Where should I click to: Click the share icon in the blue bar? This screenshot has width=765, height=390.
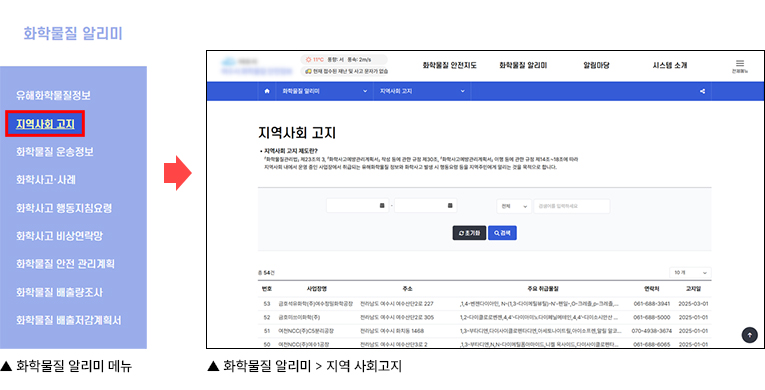coord(703,91)
